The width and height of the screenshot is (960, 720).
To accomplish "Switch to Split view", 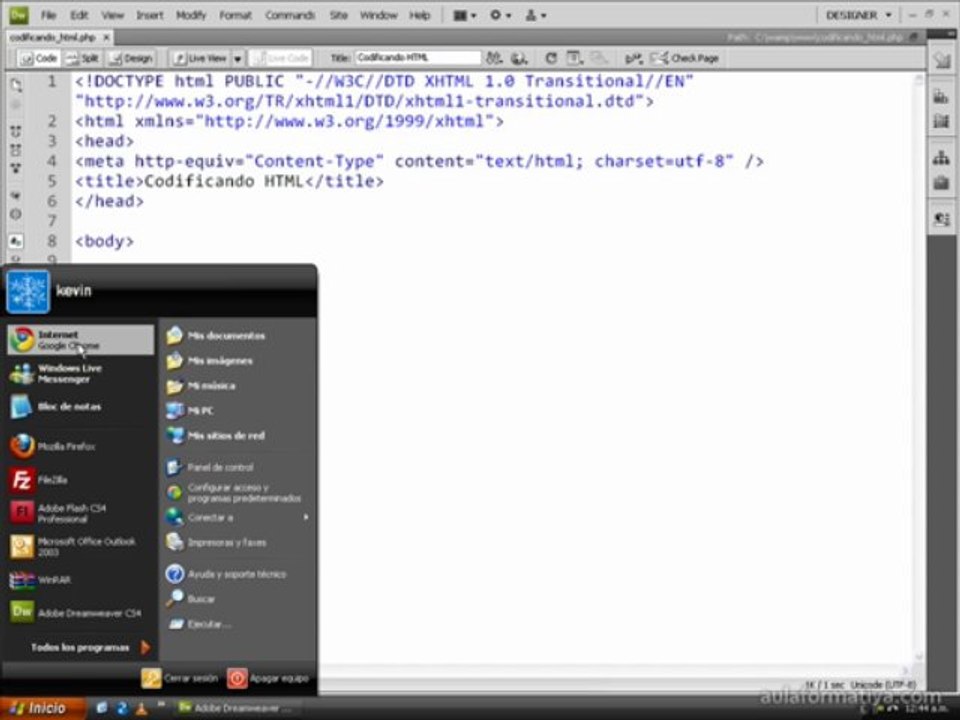I will 82,58.
